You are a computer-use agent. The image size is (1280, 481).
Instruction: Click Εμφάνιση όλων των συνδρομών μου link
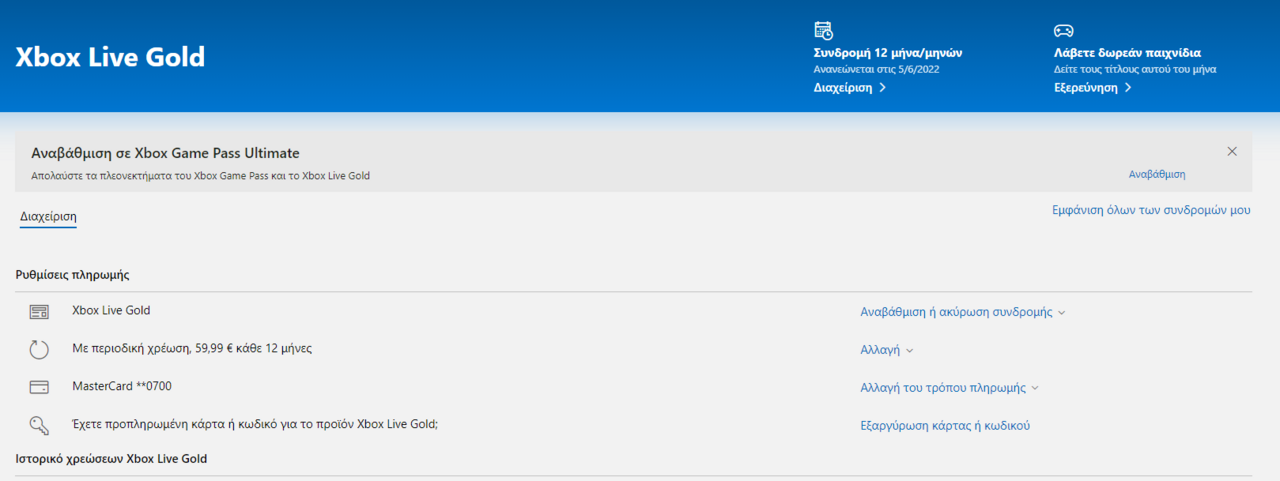click(x=1151, y=211)
